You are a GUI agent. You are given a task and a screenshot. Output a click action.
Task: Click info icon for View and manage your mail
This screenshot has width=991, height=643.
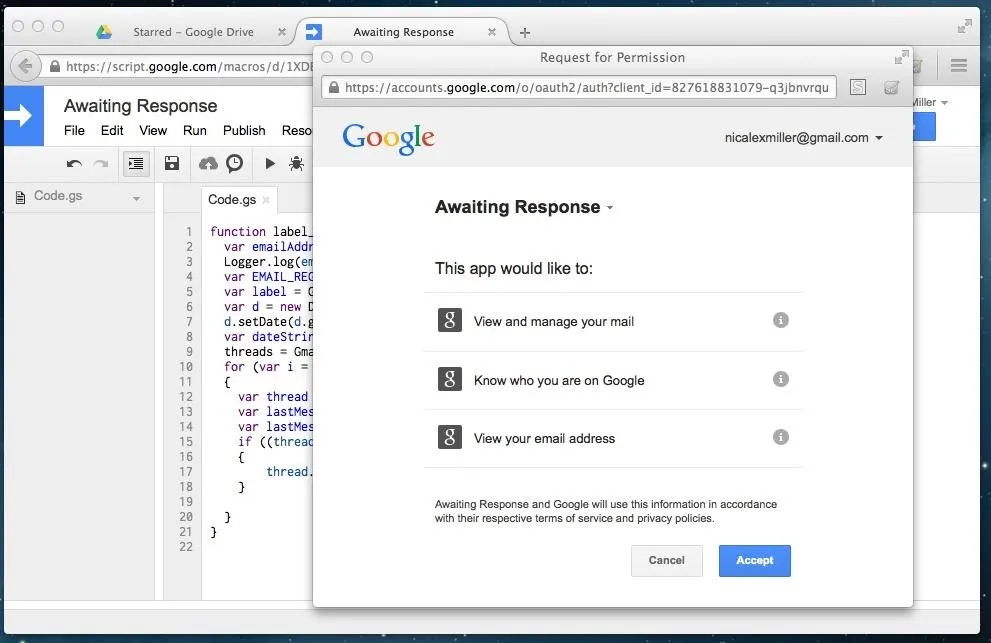781,320
